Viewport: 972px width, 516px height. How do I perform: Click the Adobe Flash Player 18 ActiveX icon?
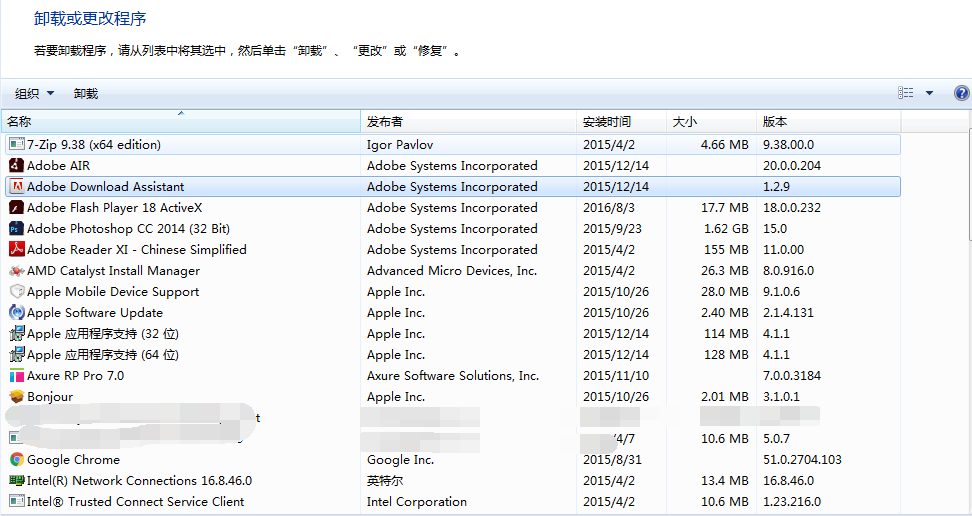[17, 208]
